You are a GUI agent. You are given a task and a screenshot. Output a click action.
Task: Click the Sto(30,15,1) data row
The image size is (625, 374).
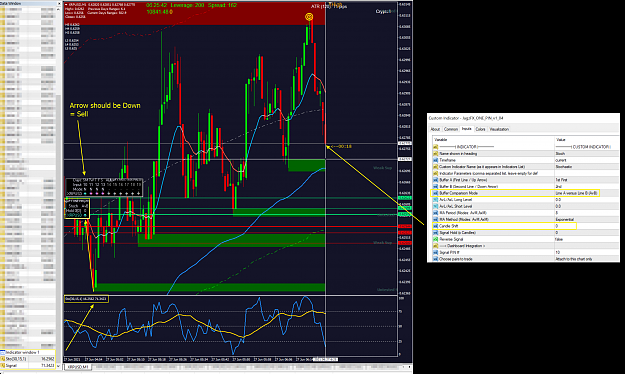[28, 359]
